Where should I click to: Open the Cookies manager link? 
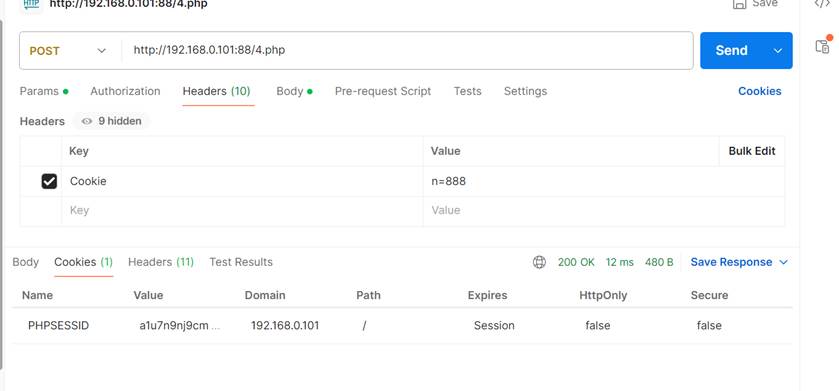point(760,91)
